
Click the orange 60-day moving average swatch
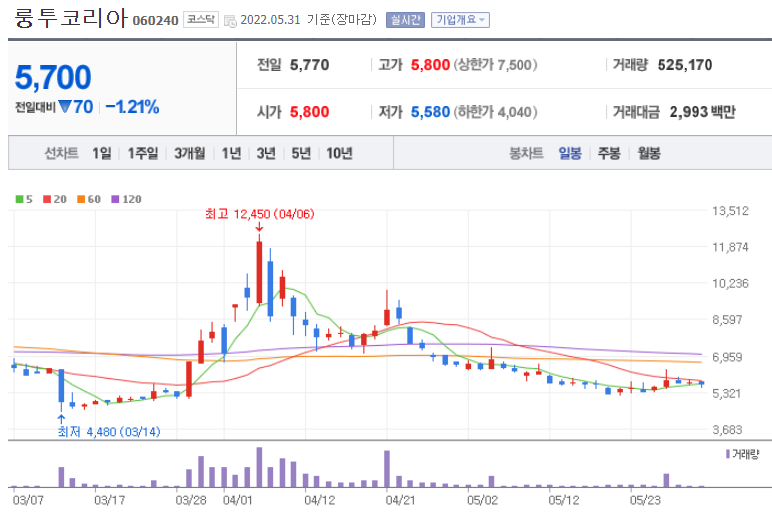click(81, 199)
